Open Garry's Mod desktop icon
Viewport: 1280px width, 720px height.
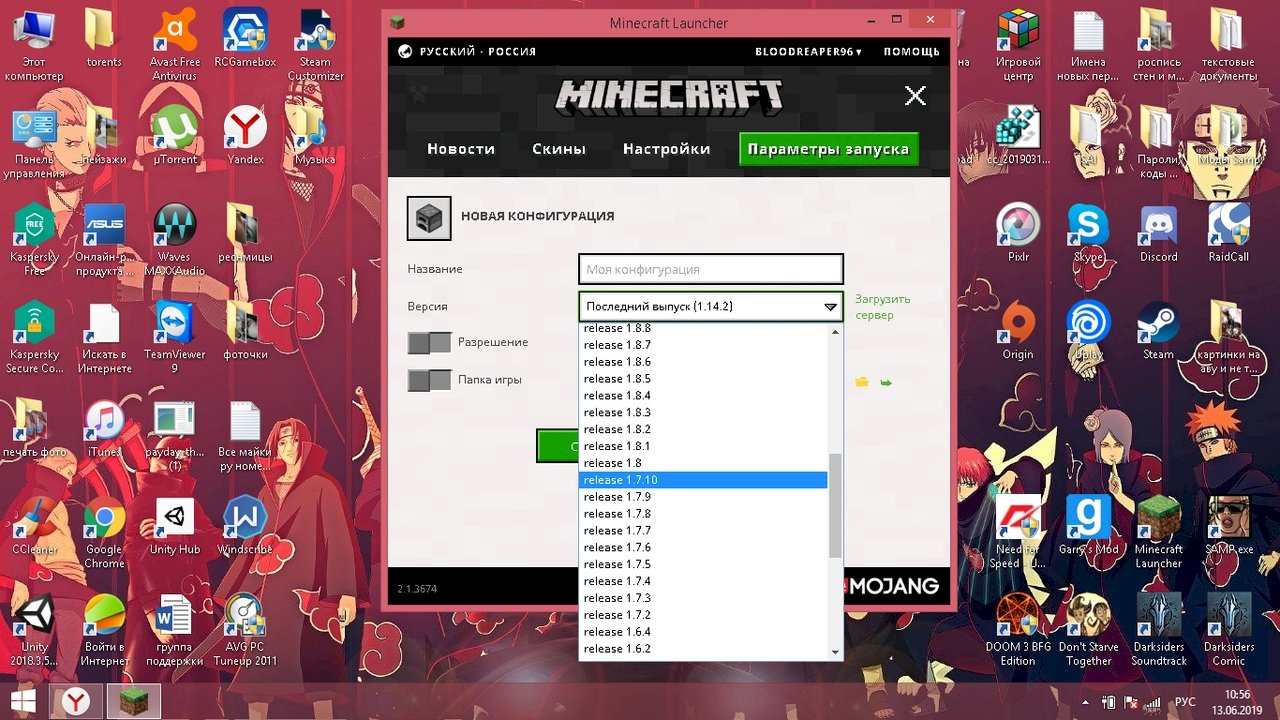[x=1088, y=526]
